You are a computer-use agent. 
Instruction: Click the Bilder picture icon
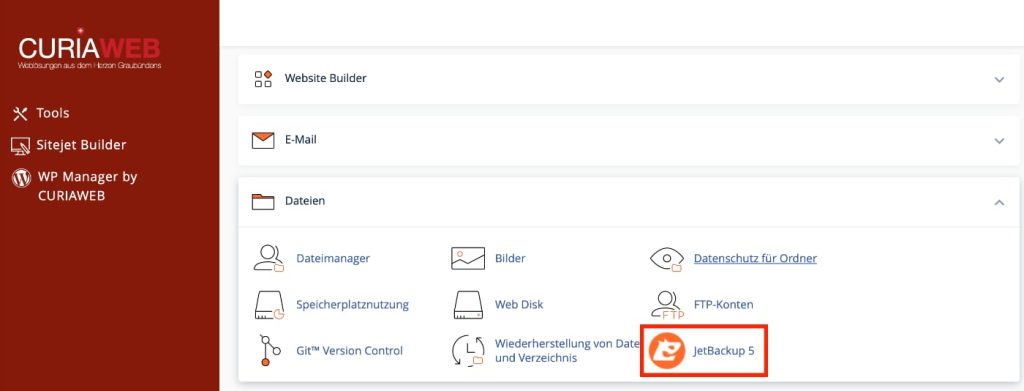(x=468, y=258)
